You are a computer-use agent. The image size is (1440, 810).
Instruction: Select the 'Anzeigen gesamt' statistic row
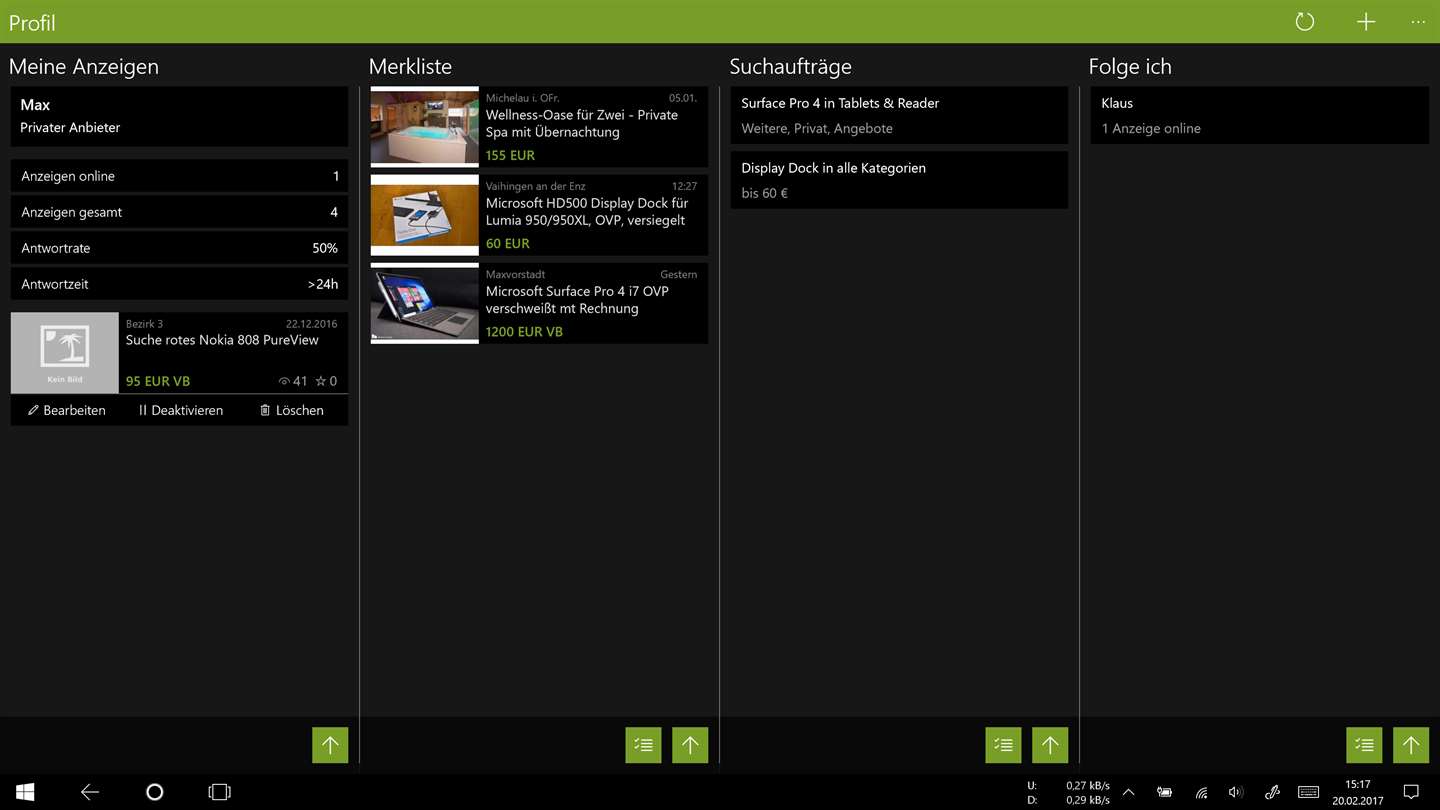(179, 212)
